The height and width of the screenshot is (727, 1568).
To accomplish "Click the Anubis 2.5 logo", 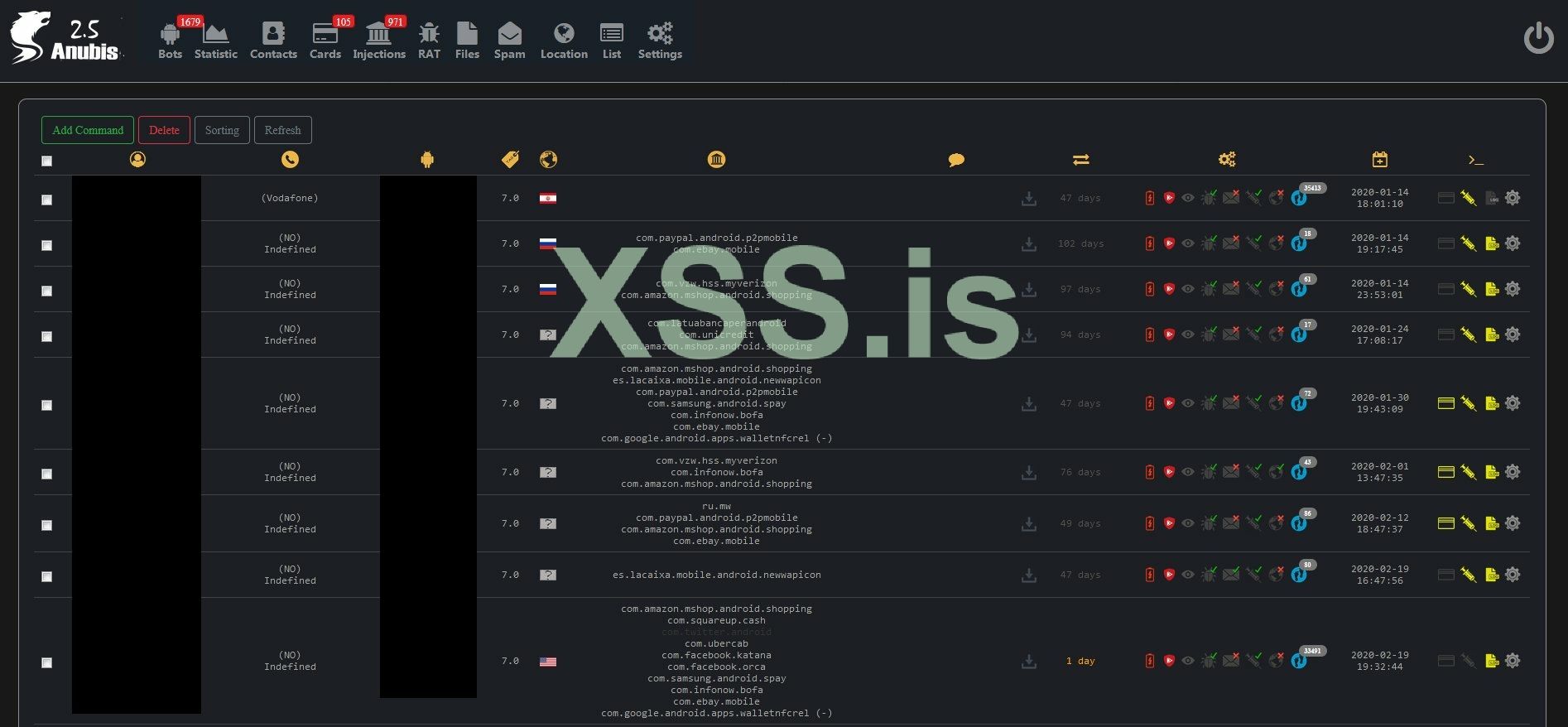I will 65,38.
